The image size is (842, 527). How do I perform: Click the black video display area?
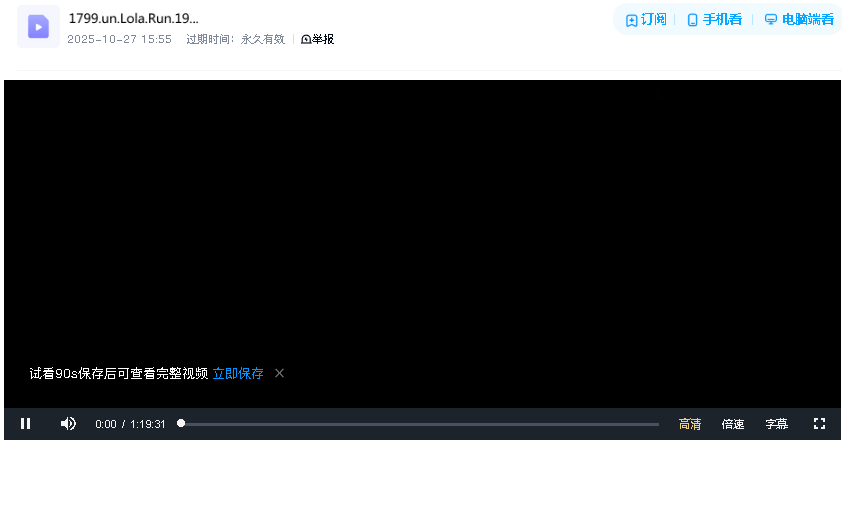click(x=422, y=220)
